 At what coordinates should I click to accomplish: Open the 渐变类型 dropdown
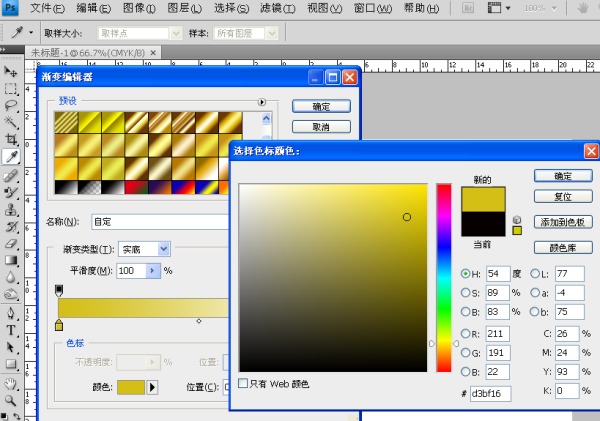coord(144,250)
